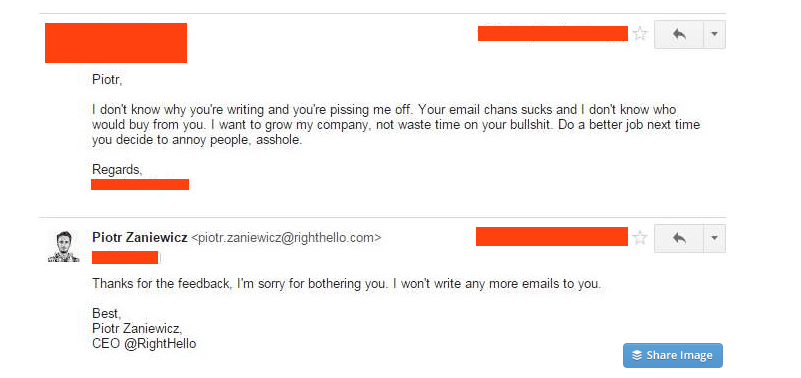
Task: Expand the redacted recipient line under Piotr's name
Action: (x=125, y=257)
